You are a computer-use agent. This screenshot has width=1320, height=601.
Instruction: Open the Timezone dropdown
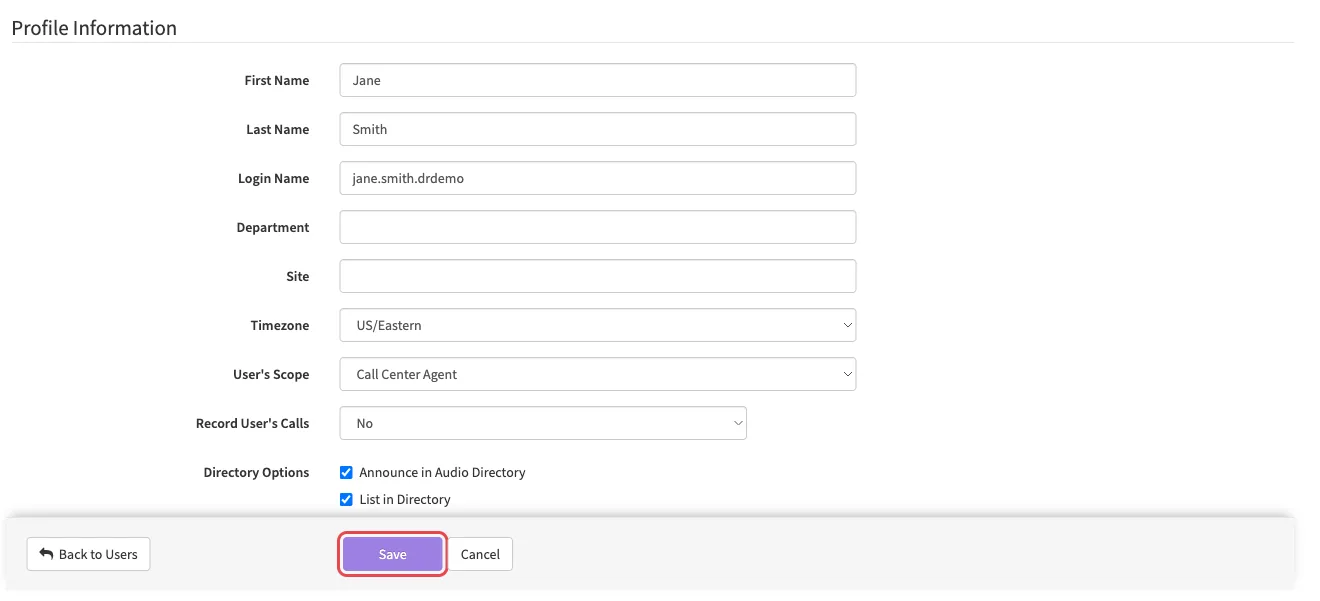point(598,325)
